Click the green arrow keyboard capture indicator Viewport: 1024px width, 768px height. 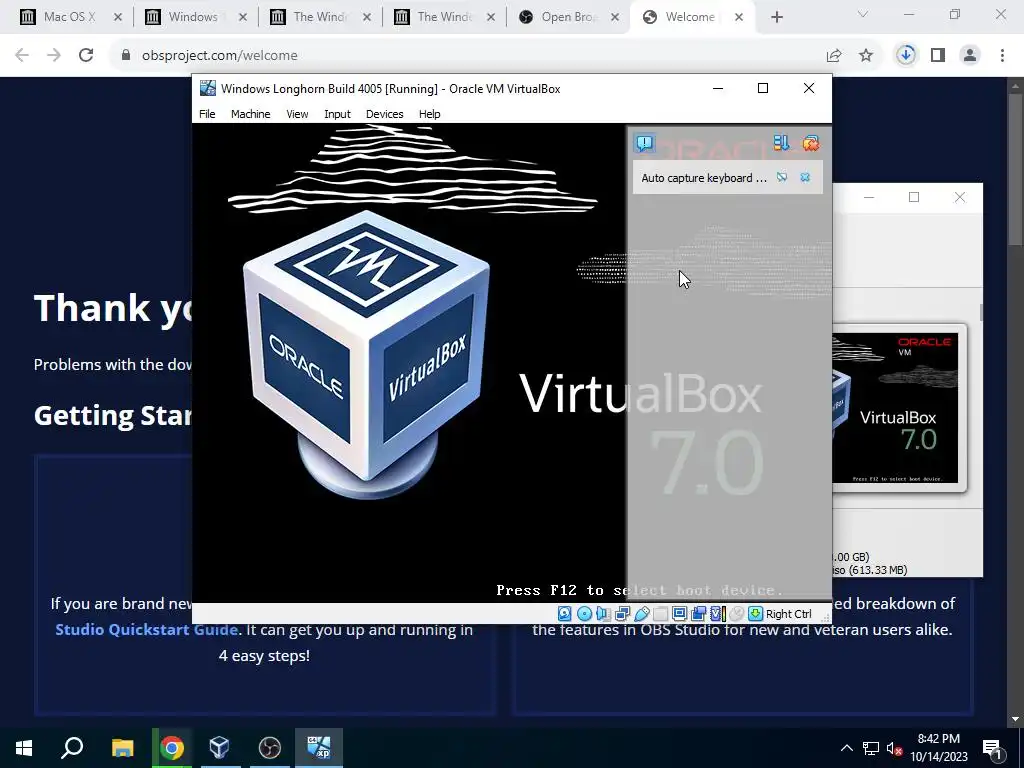tap(756, 614)
